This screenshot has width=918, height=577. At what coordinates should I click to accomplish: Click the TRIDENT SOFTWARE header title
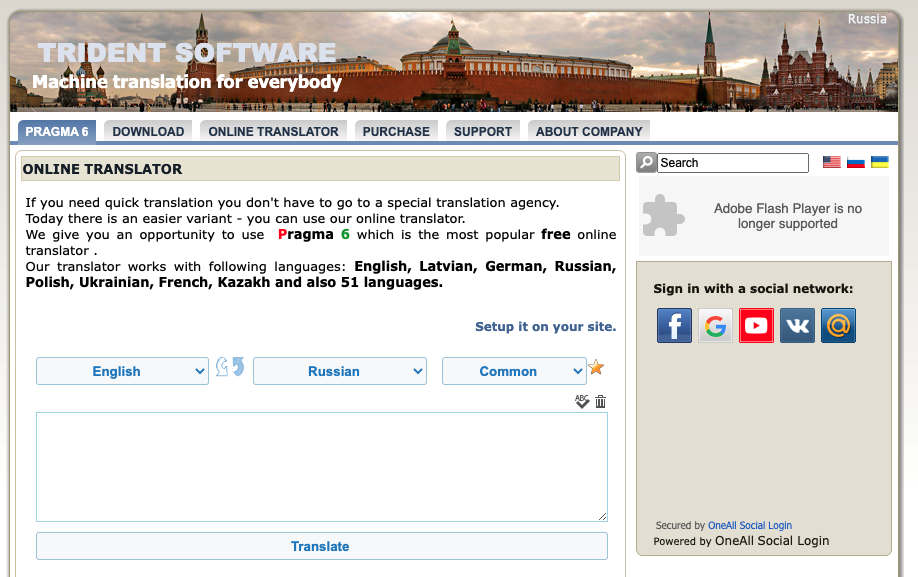click(187, 53)
